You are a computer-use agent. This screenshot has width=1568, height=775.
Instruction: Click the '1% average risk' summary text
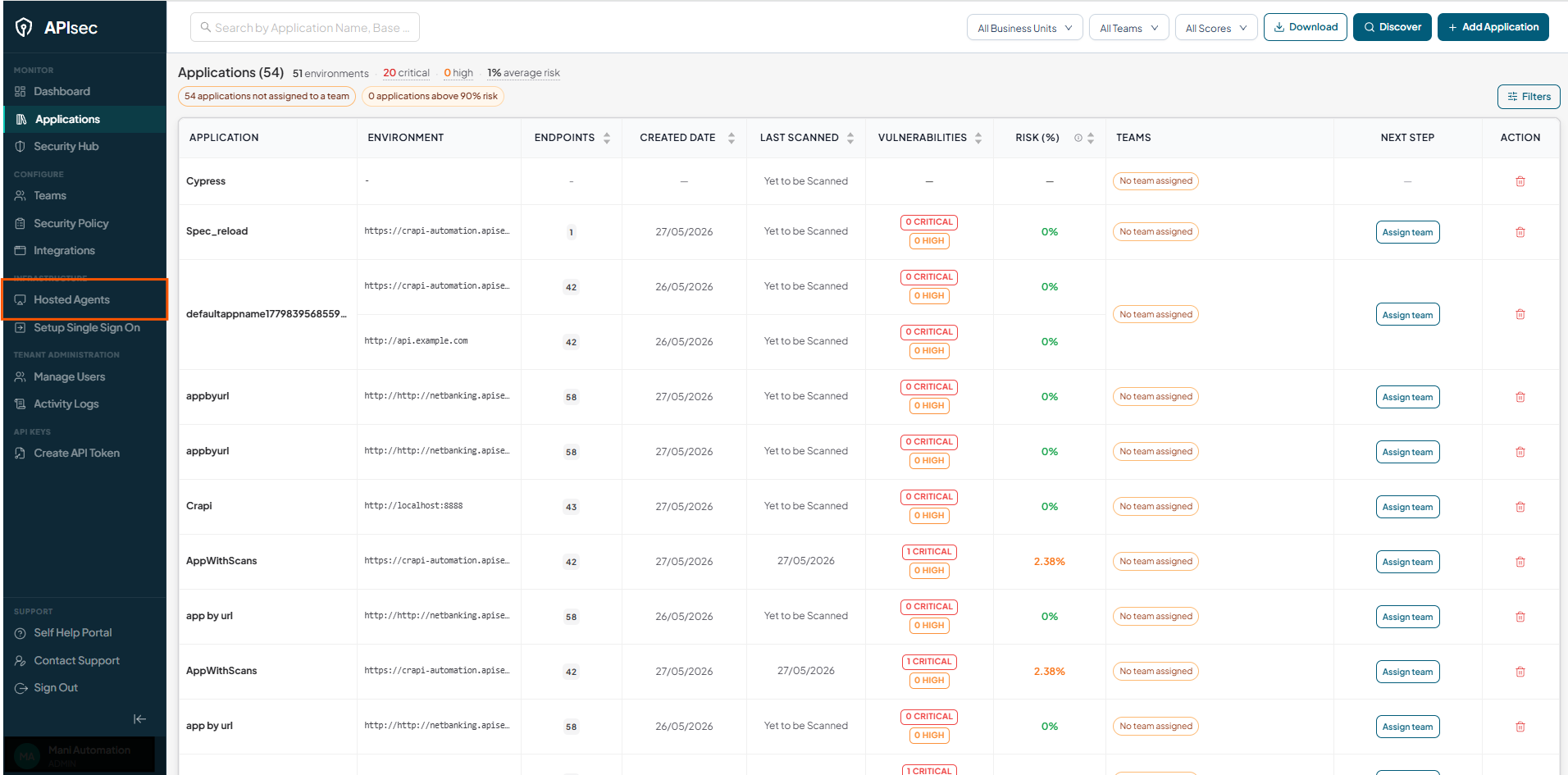click(x=523, y=73)
